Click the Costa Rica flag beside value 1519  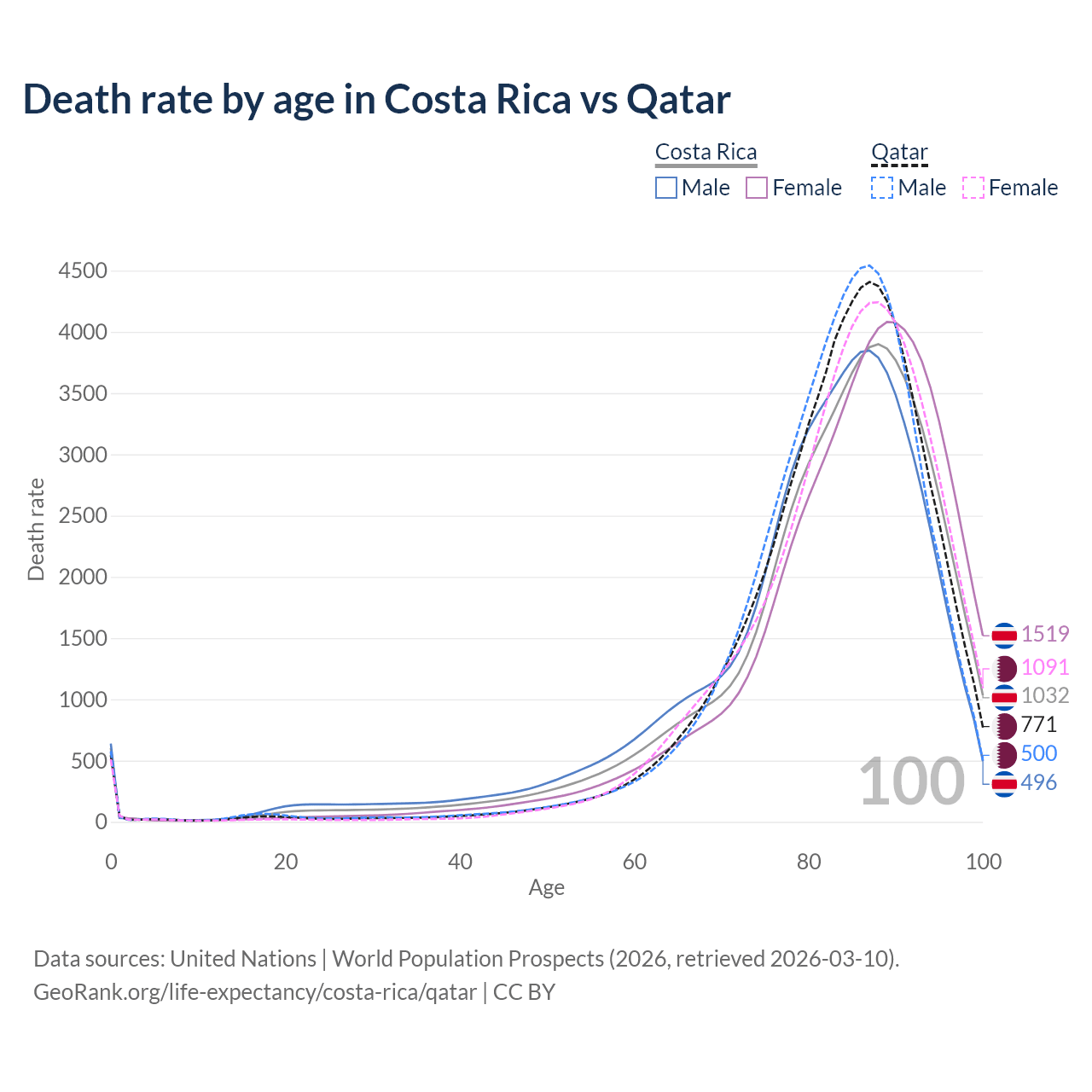1004,635
